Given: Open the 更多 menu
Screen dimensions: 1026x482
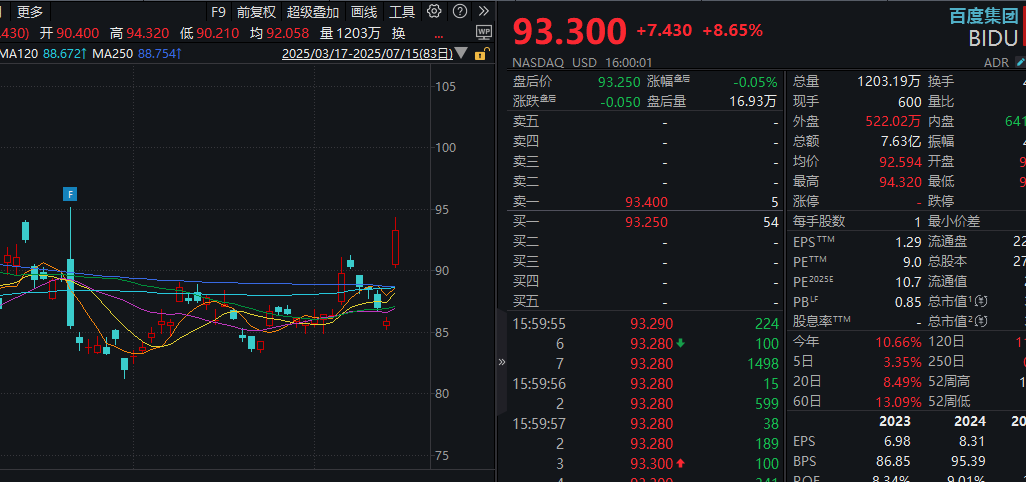Looking at the screenshot, I should tap(30, 11).
